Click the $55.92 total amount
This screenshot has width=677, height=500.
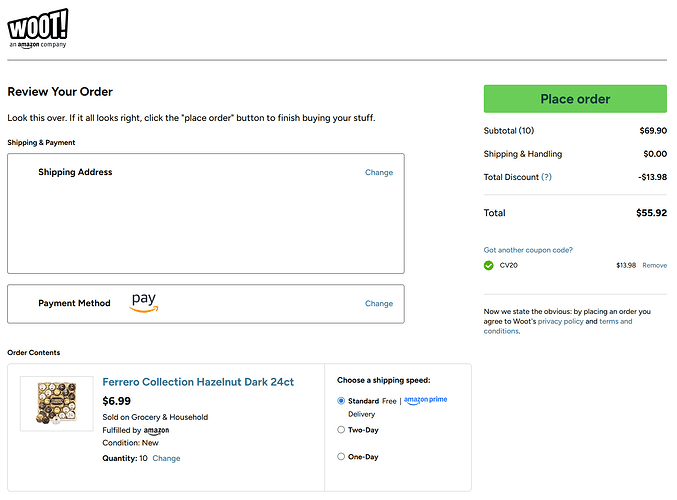pos(651,213)
